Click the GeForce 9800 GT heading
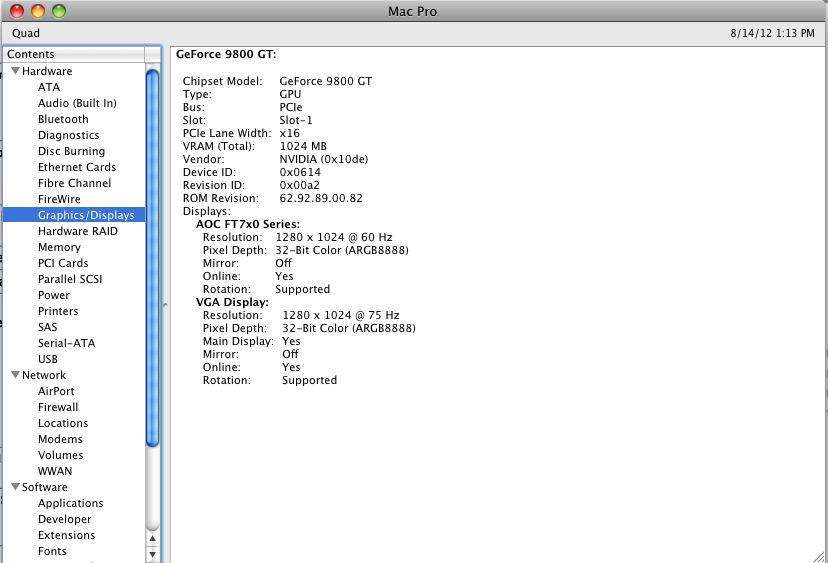 [x=226, y=54]
